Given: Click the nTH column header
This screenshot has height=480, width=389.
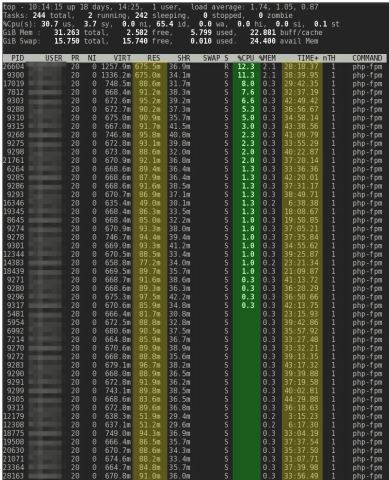Looking at the screenshot, I should click(x=329, y=58).
